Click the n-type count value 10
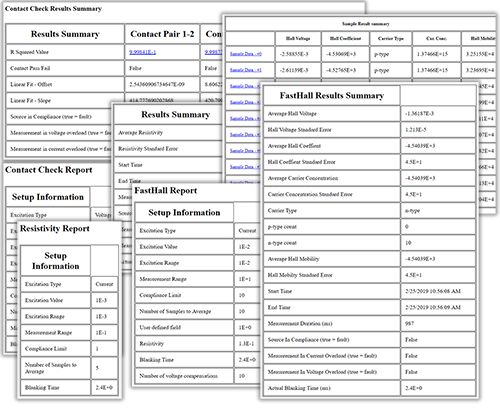Image resolution: width=500 pixels, height=408 pixels. 408,243
